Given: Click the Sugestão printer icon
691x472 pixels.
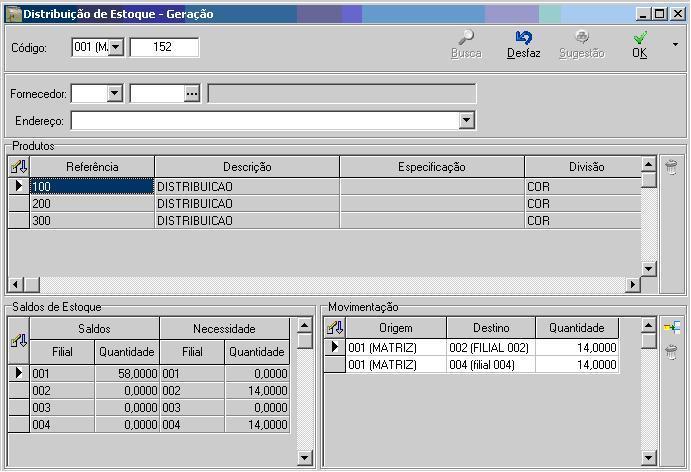Looking at the screenshot, I should pyautogui.click(x=581, y=38).
